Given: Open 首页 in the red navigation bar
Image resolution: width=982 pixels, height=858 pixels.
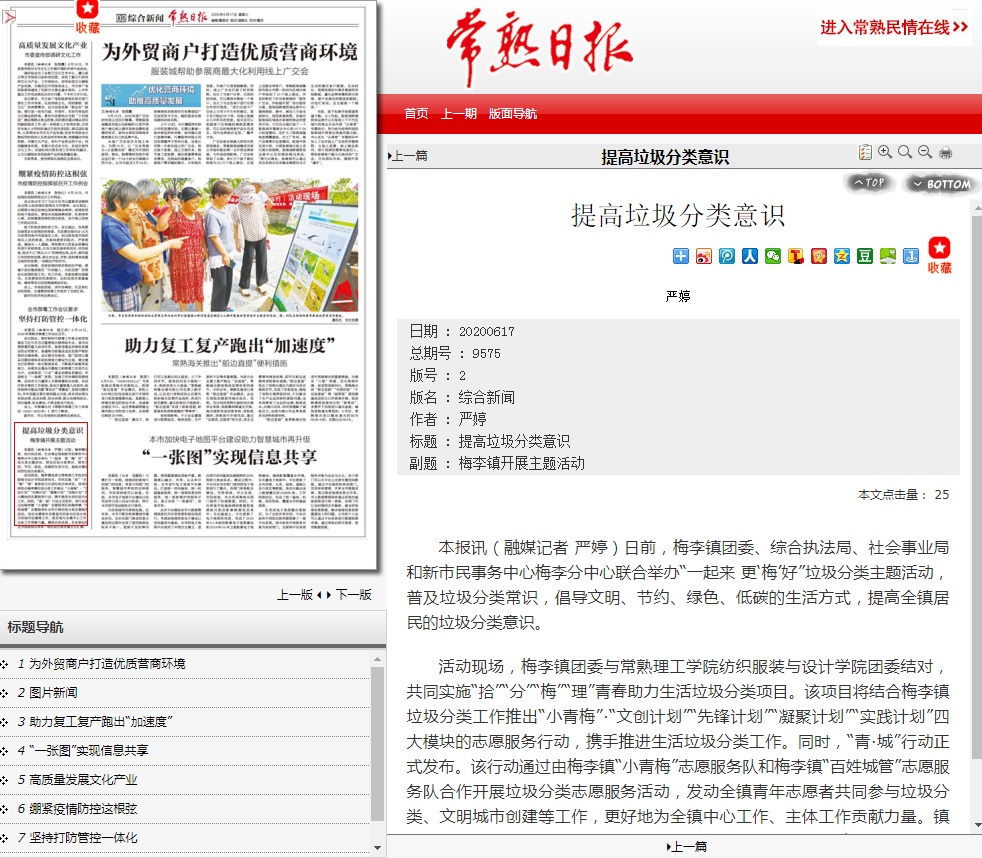Looking at the screenshot, I should 416,113.
